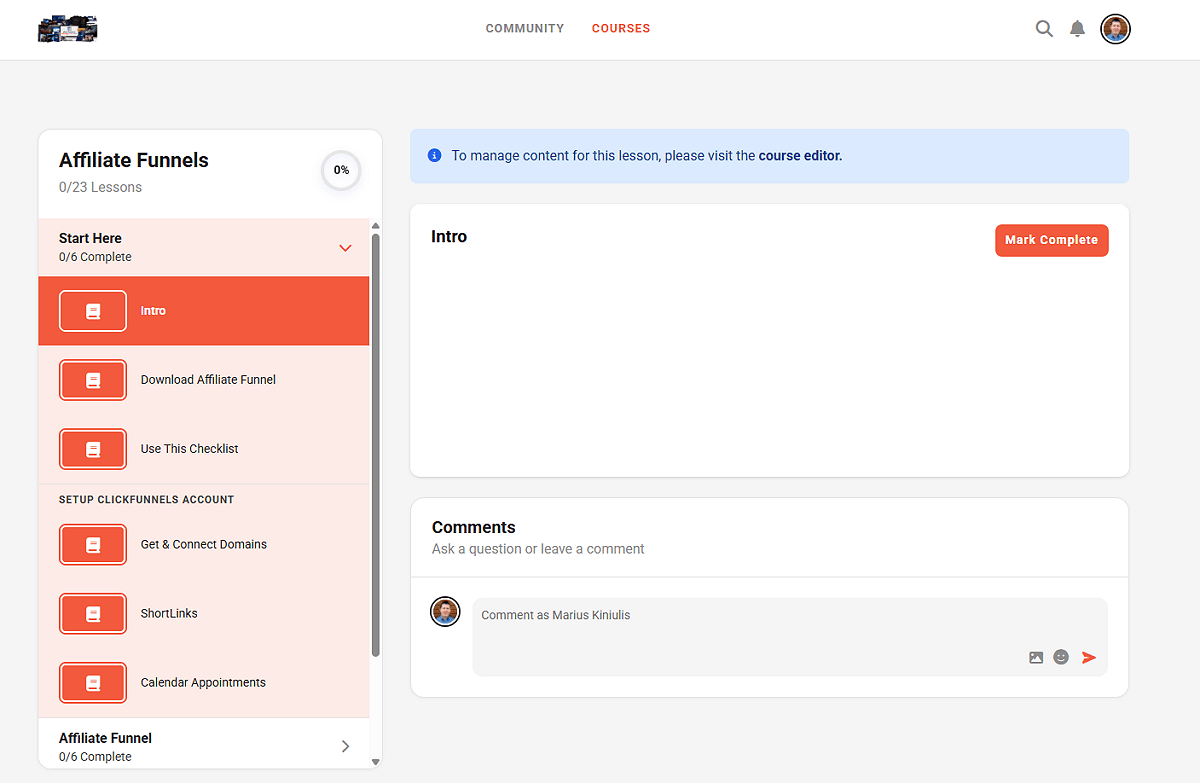Viewport: 1200px width, 783px height.
Task: Select the Download Affiliate Funnel lesson
Action: [204, 380]
